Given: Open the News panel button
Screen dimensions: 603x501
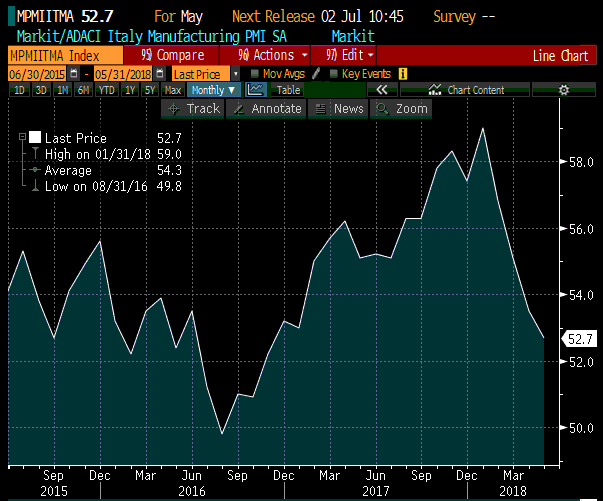Looking at the screenshot, I should coord(338,109).
